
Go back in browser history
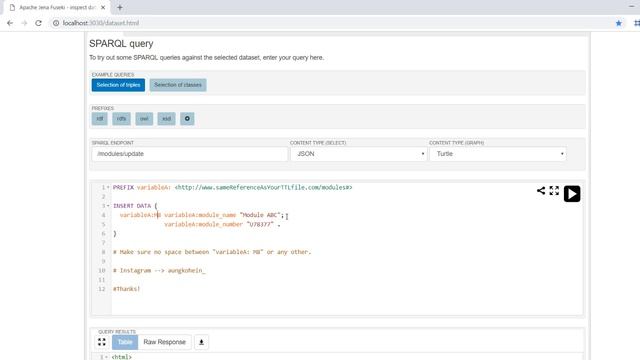(10, 23)
